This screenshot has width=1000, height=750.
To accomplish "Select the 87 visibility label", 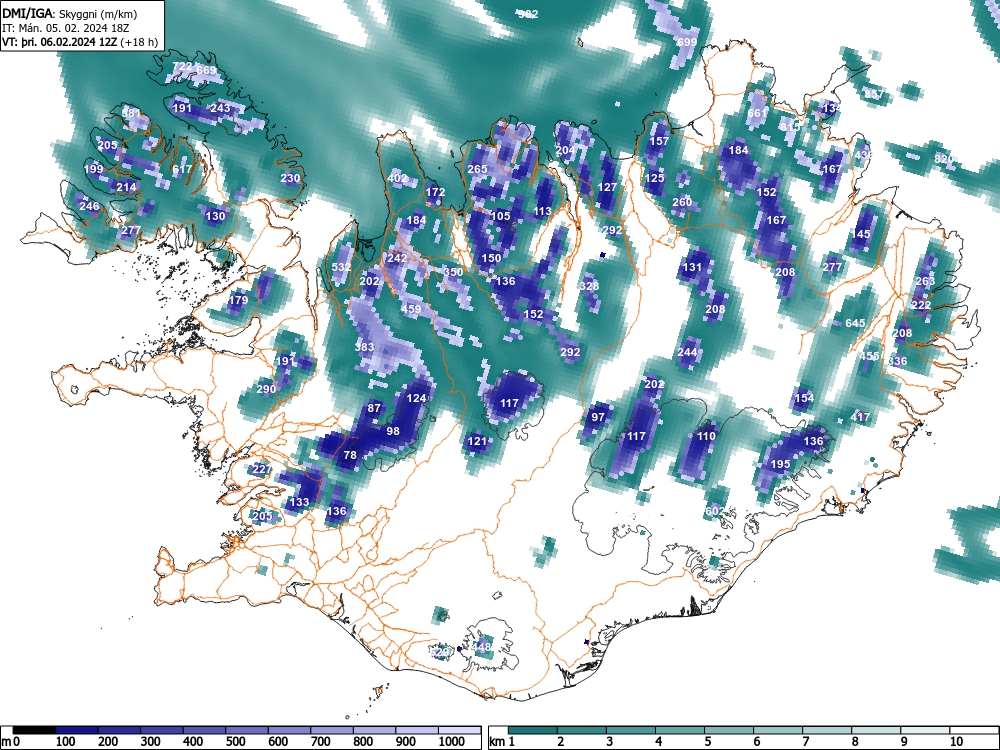I will (374, 408).
